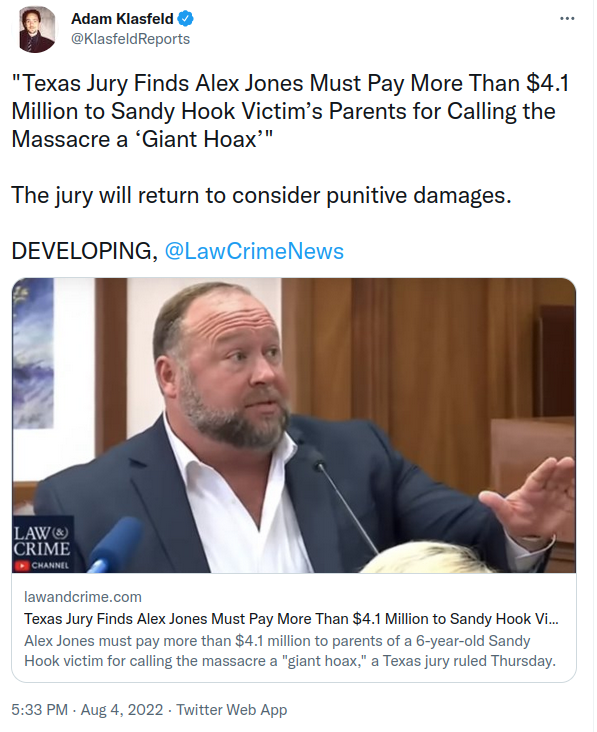This screenshot has width=597, height=732.
Task: Open the @KlasfeldReports handle
Action: [x=130, y=39]
